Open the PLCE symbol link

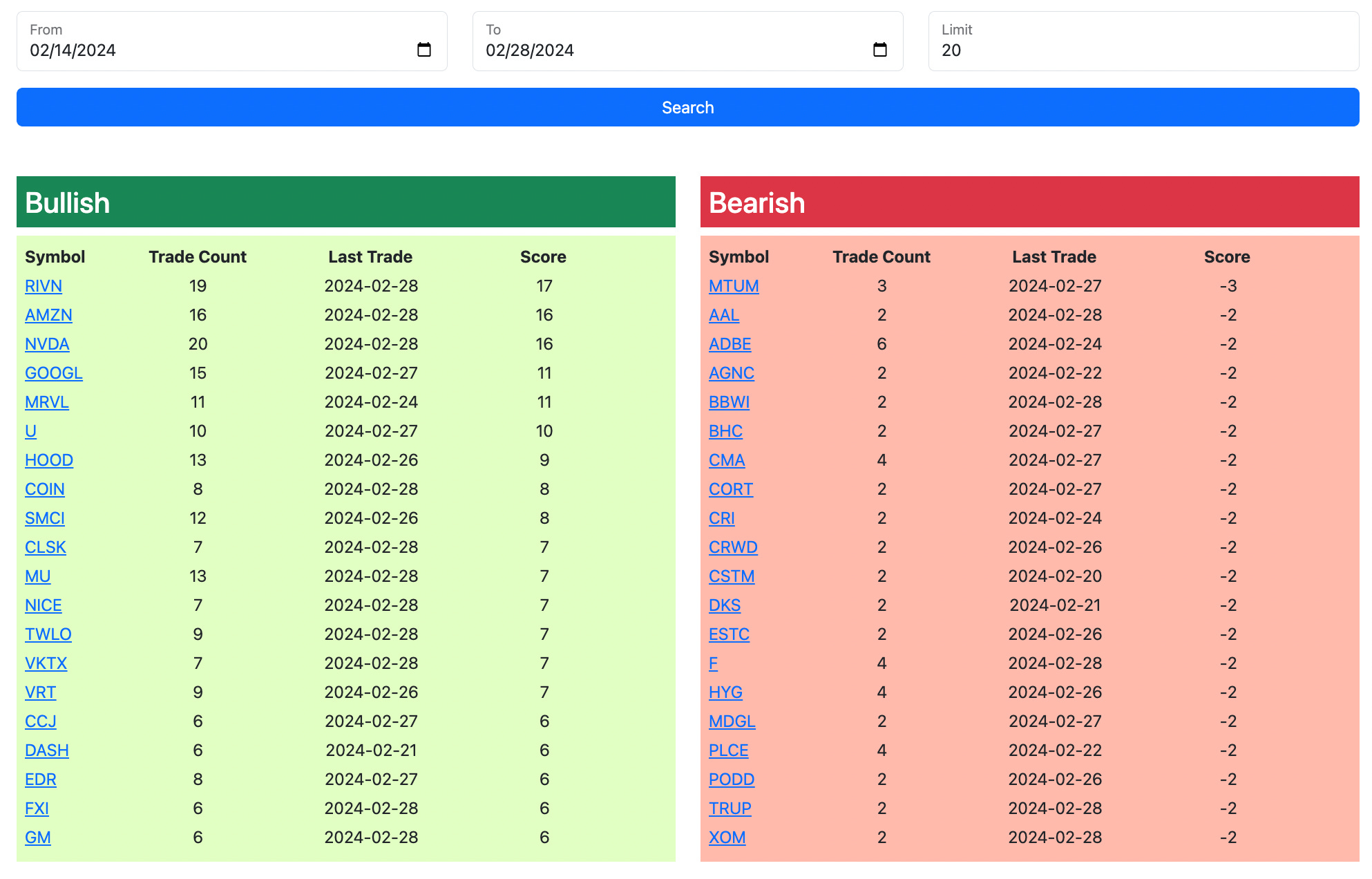[729, 750]
